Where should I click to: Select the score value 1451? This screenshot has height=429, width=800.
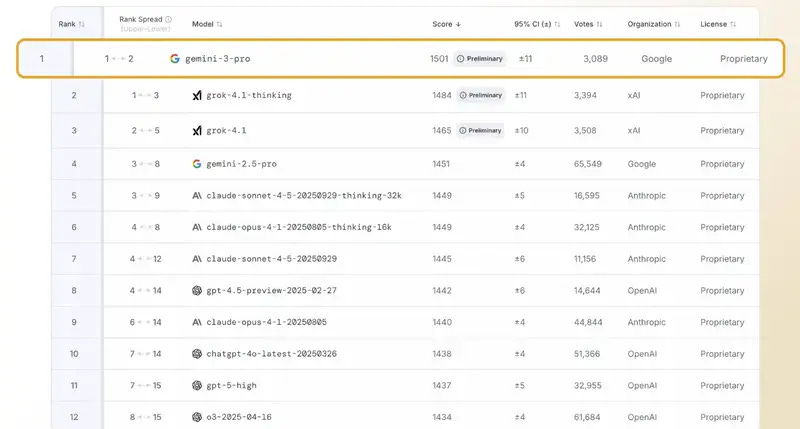click(x=441, y=164)
